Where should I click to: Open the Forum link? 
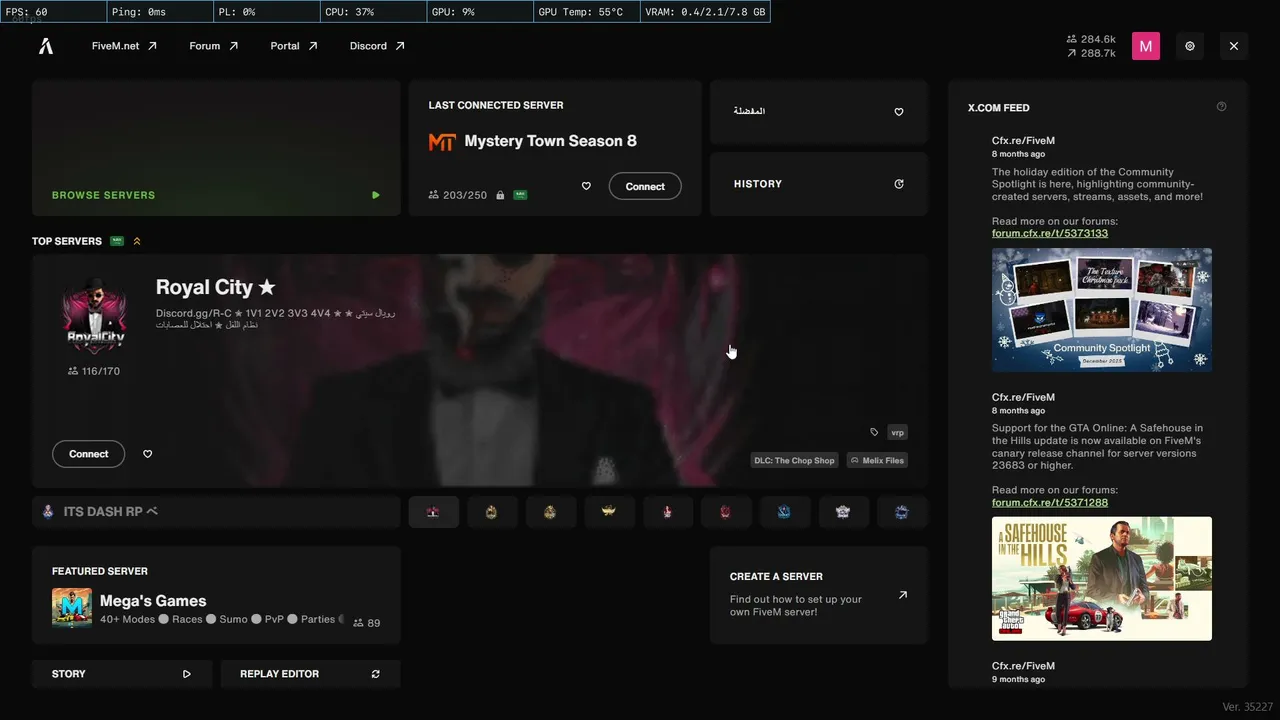click(x=214, y=46)
